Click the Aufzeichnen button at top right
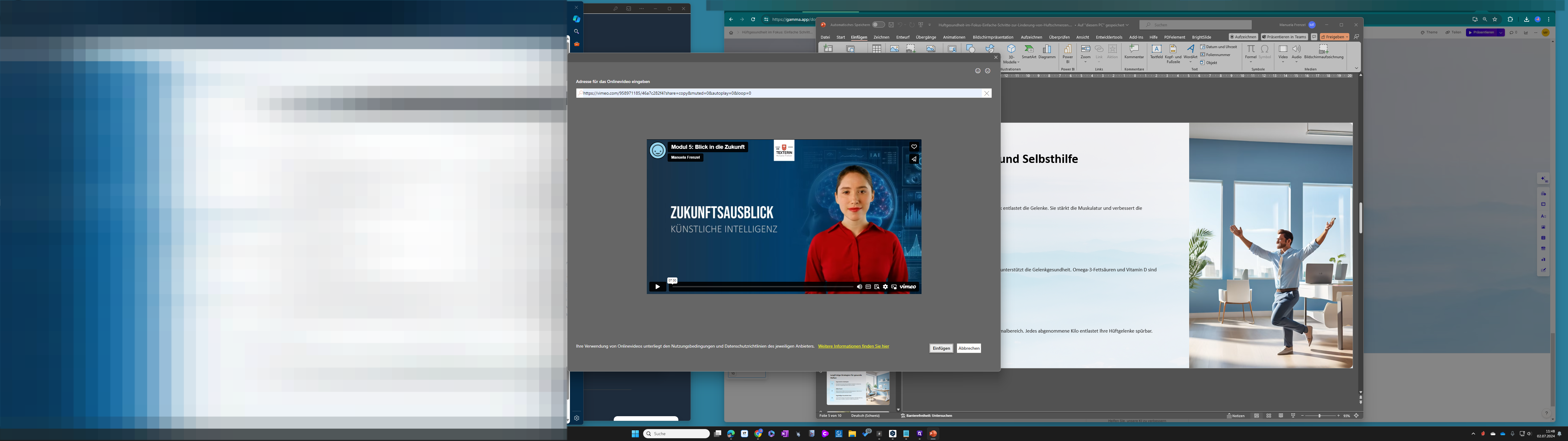 click(1243, 36)
